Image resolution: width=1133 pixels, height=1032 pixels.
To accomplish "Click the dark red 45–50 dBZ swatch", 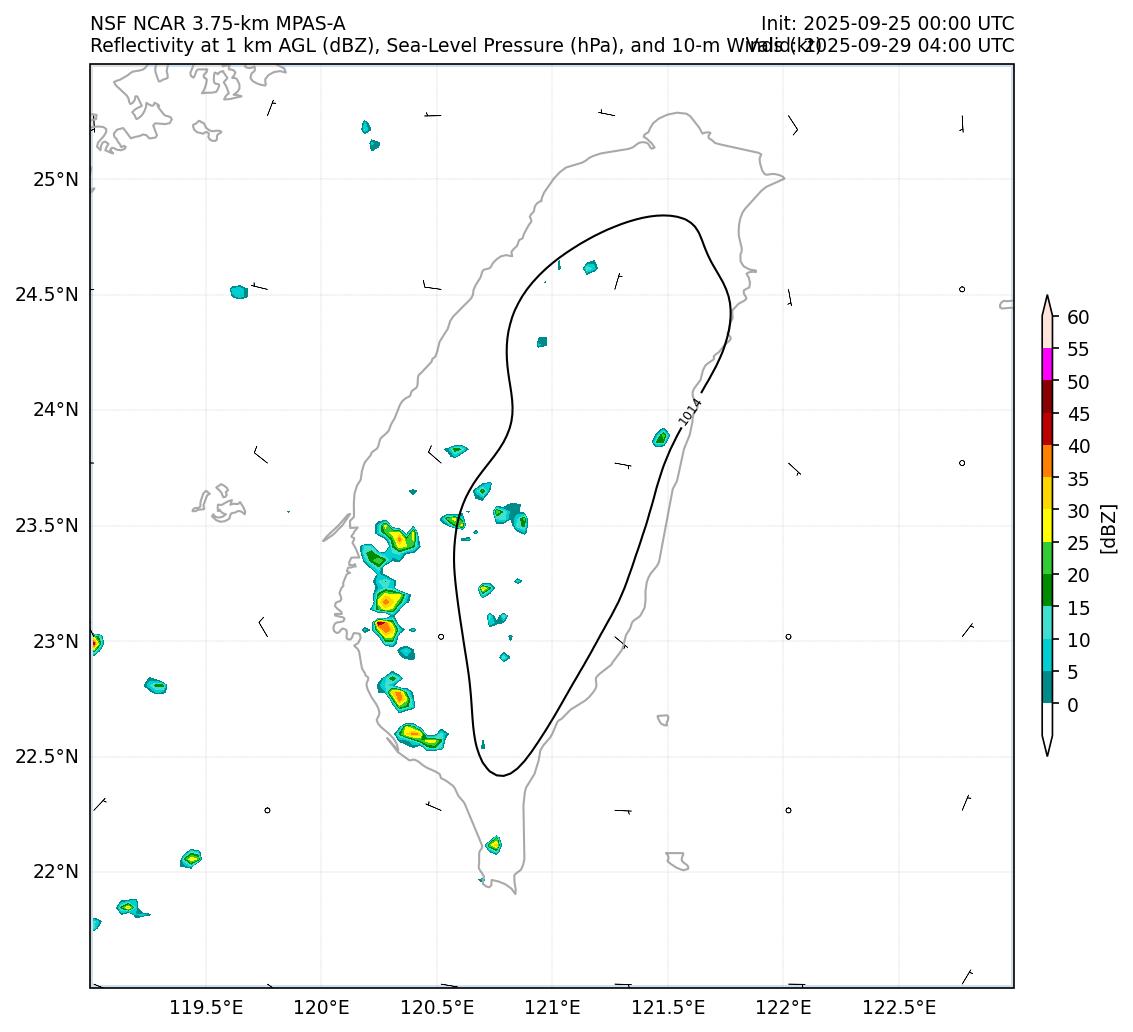I will 1047,396.
